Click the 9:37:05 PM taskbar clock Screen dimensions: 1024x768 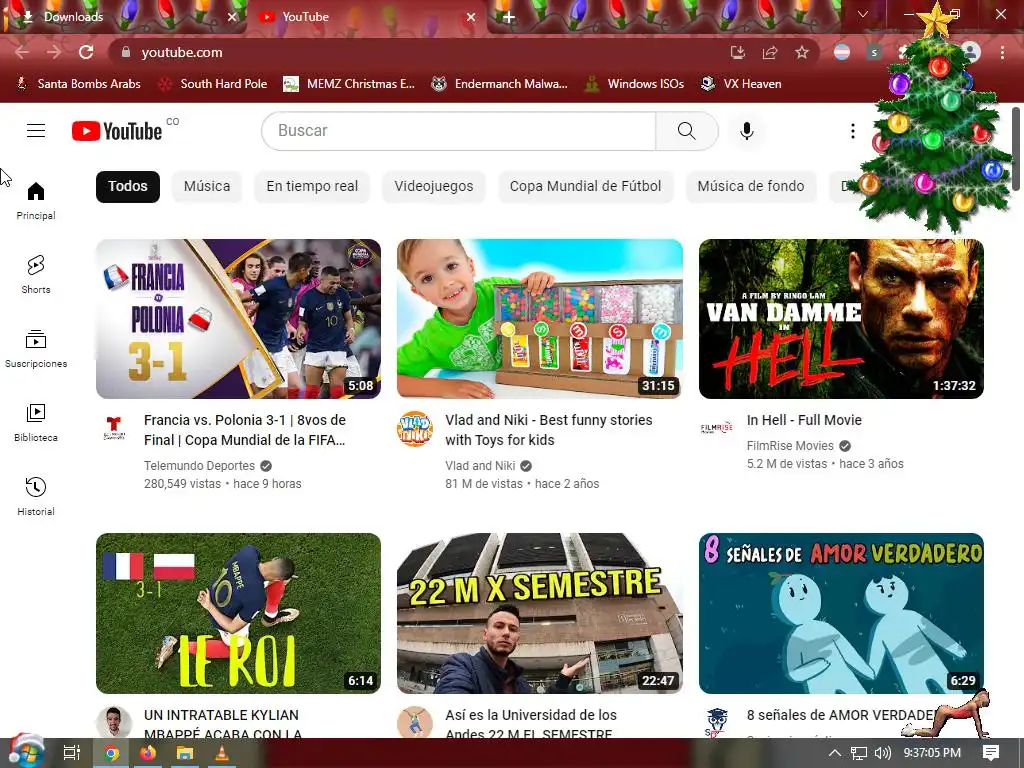(932, 753)
